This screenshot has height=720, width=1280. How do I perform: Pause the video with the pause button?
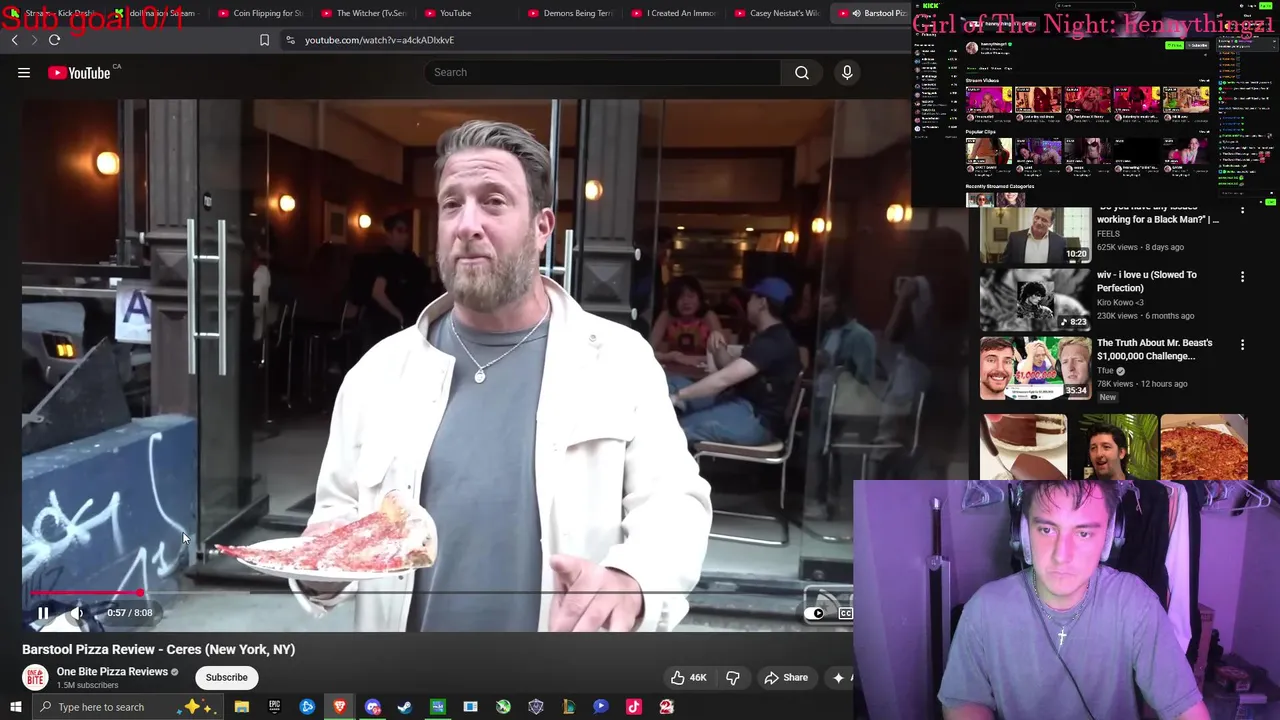point(43,613)
